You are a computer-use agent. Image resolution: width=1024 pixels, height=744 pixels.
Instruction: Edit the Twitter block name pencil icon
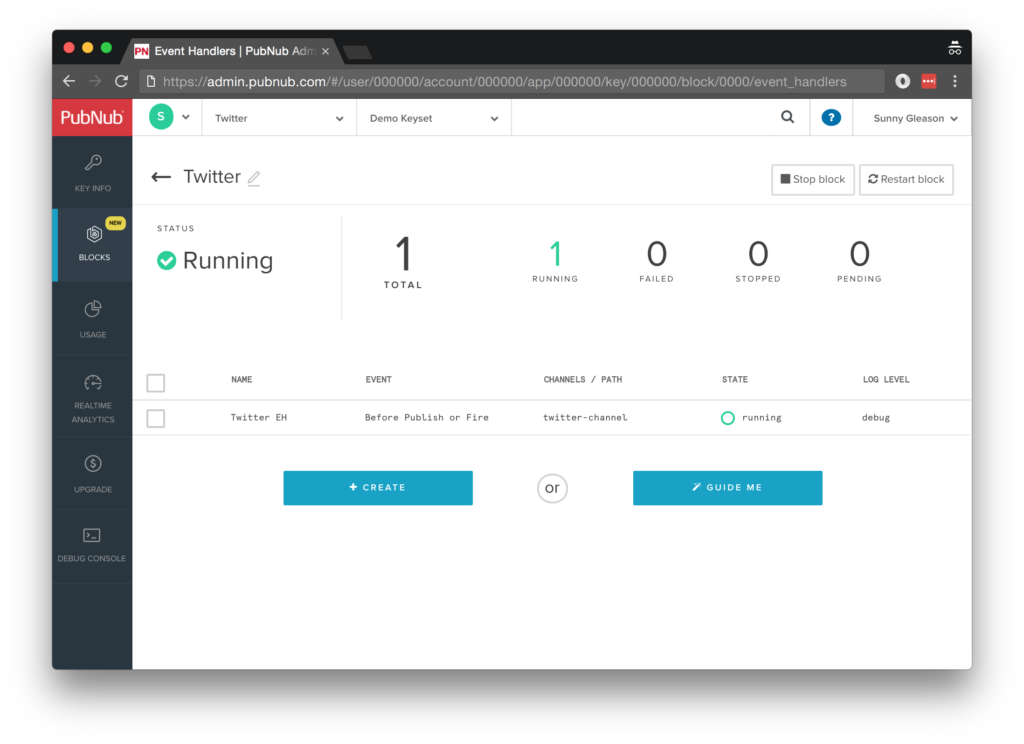tap(254, 178)
